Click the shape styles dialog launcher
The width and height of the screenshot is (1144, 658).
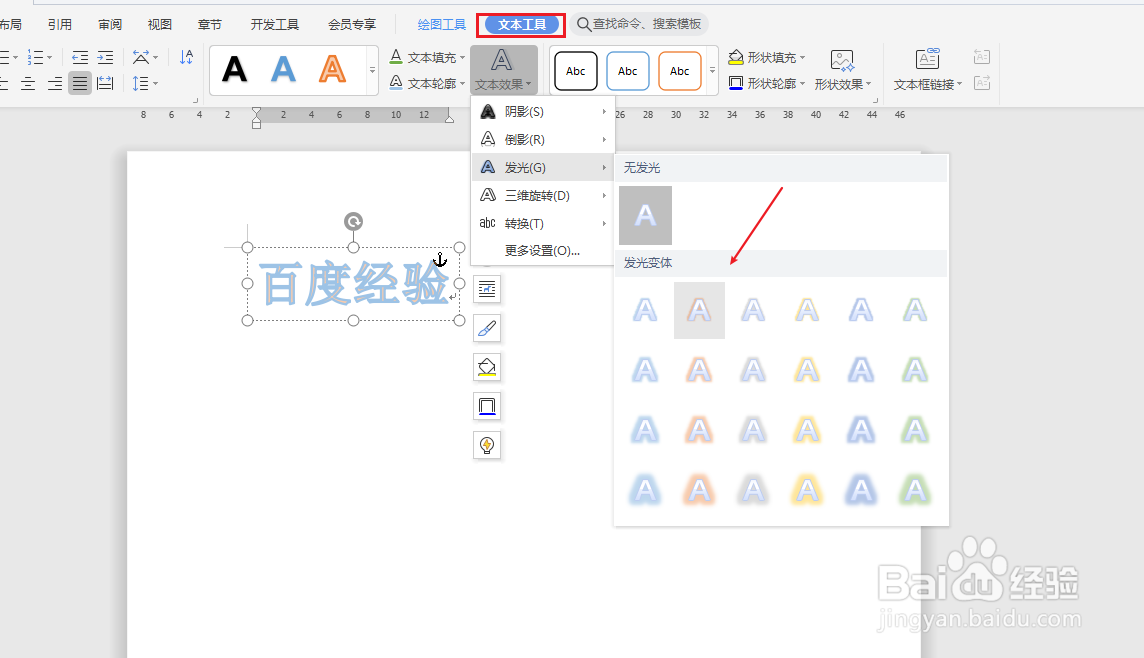(x=876, y=101)
